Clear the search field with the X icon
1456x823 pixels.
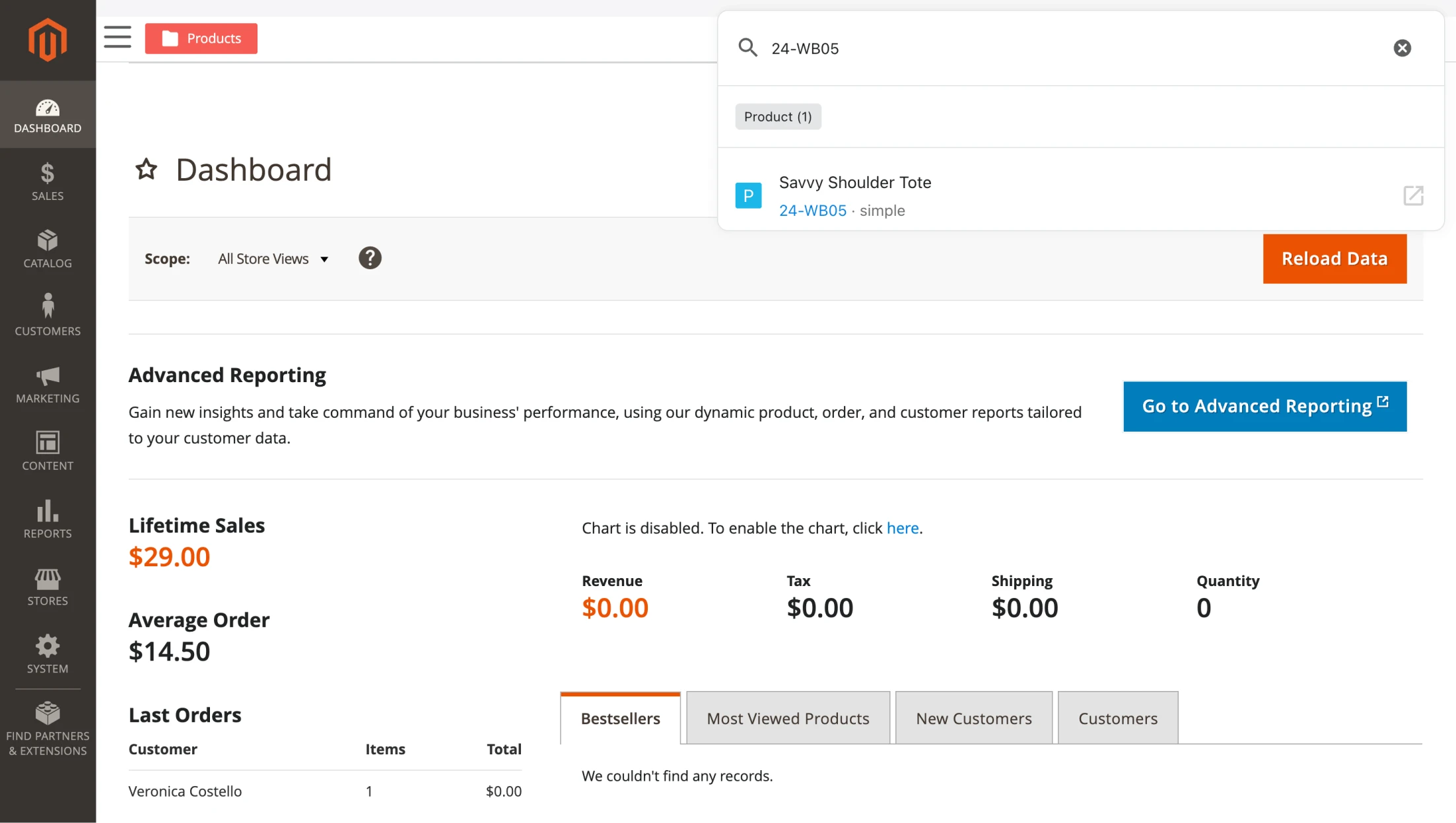click(1403, 48)
